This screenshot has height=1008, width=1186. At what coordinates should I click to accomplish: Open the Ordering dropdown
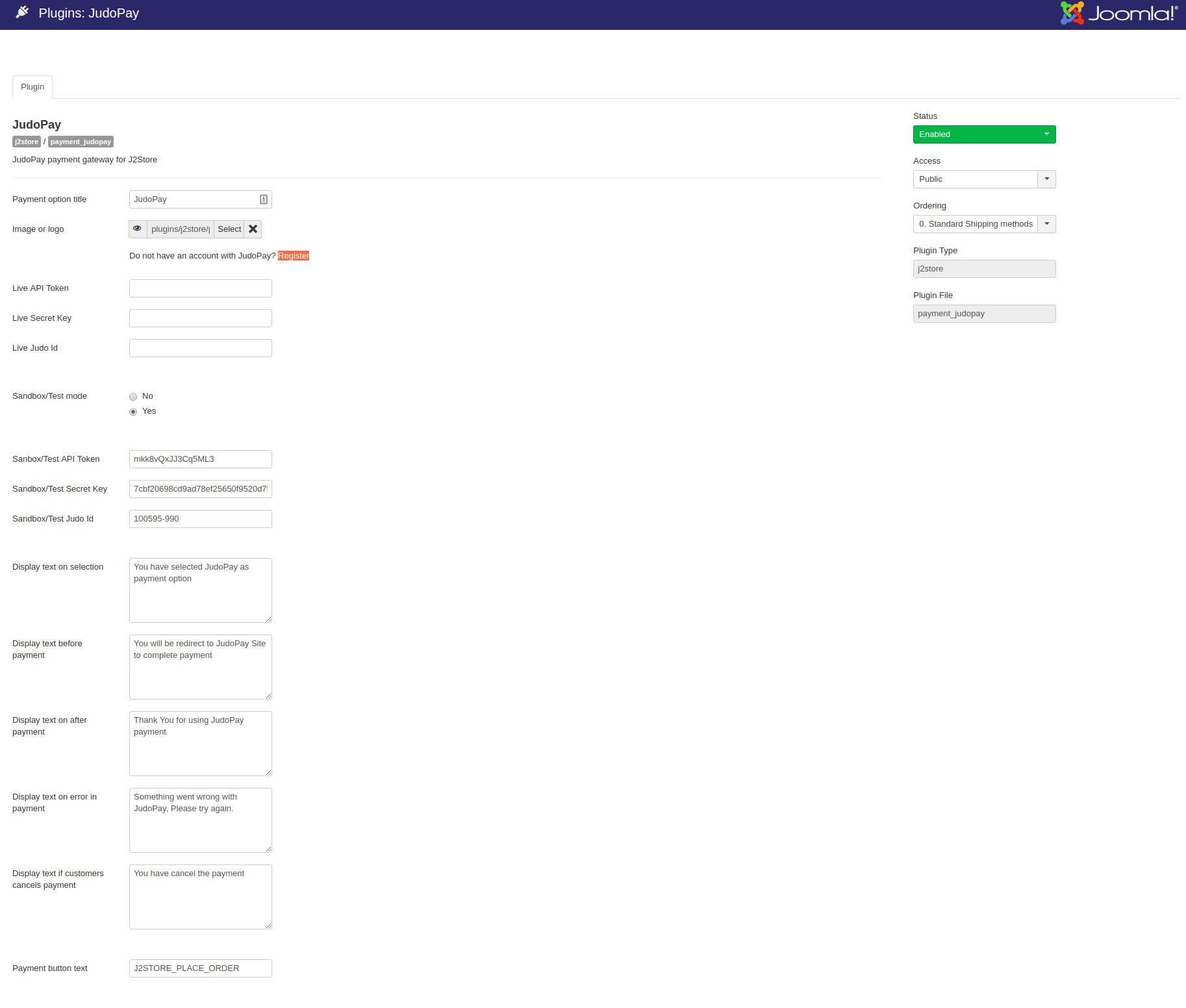(x=985, y=224)
